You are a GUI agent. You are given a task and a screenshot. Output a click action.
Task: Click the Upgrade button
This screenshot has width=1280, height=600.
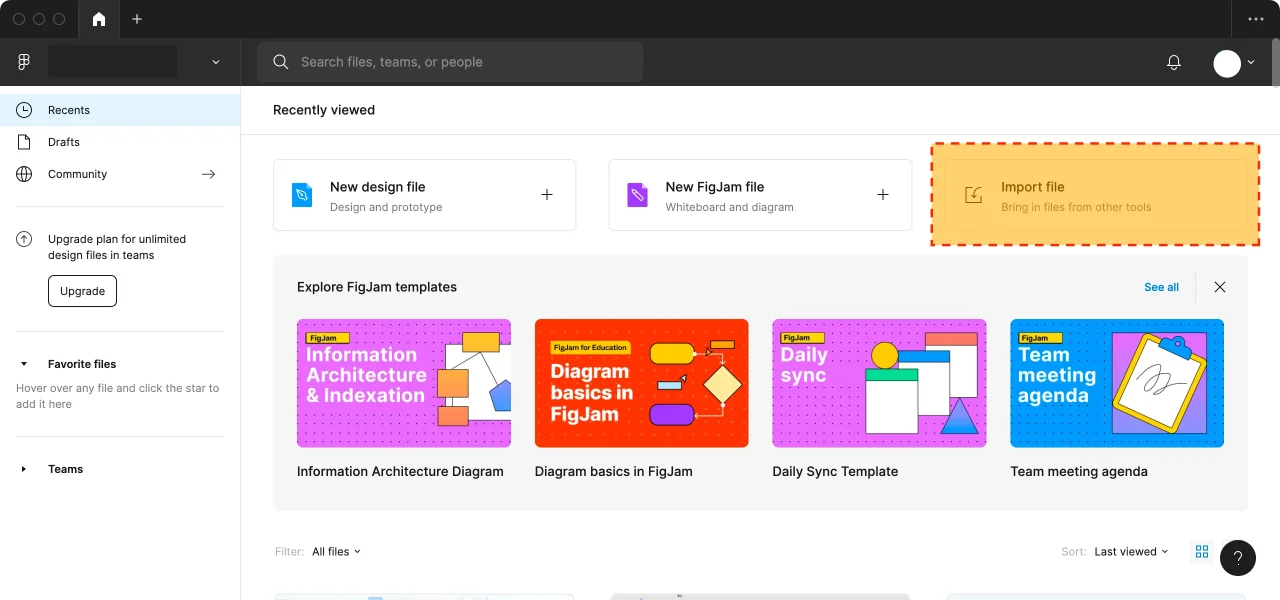click(x=82, y=291)
